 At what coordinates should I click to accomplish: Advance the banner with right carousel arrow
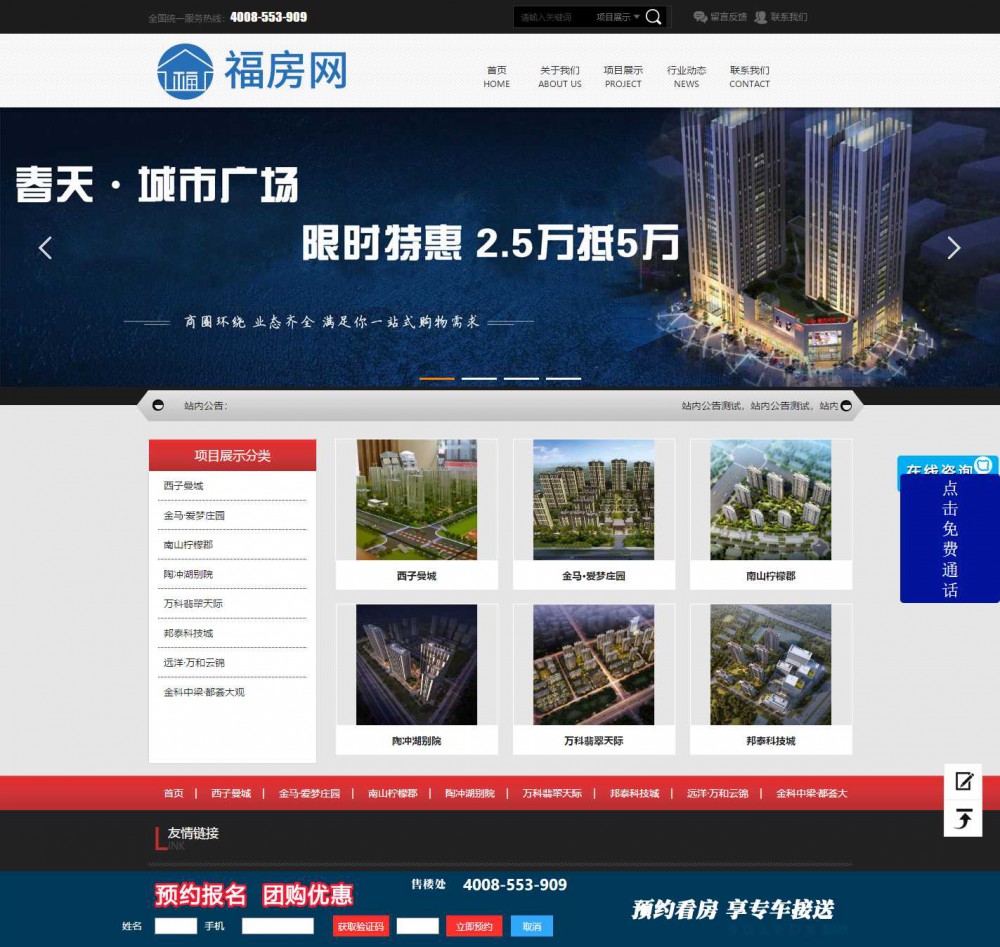click(x=953, y=247)
